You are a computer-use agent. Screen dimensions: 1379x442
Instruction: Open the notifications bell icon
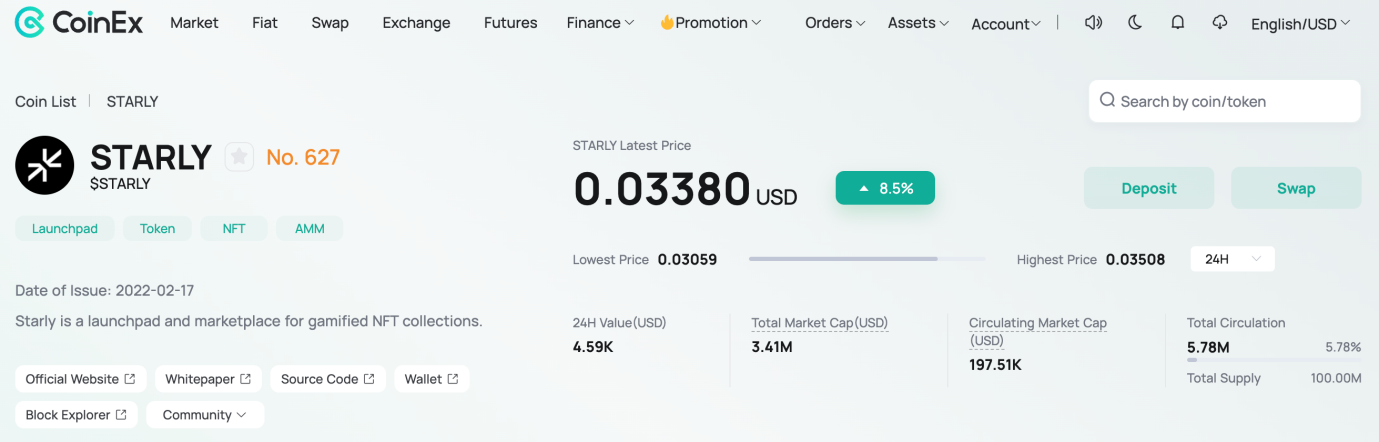tap(1177, 22)
